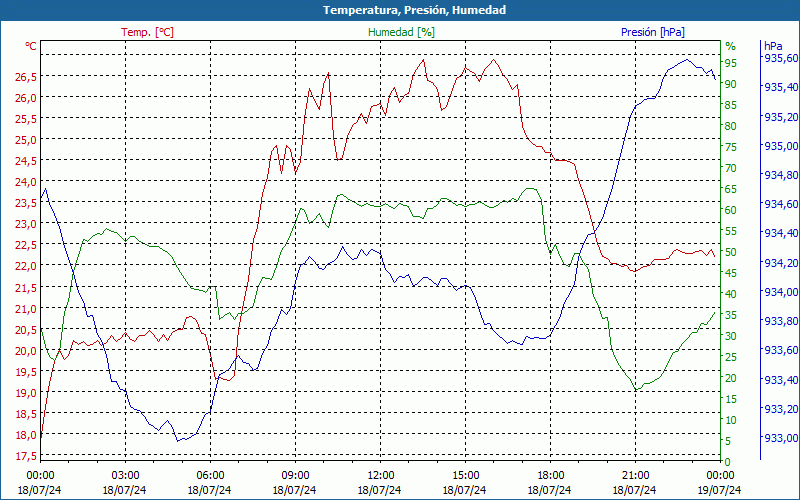Click the '19,0' temperature axis value
800x500 pixels.
coord(26,392)
